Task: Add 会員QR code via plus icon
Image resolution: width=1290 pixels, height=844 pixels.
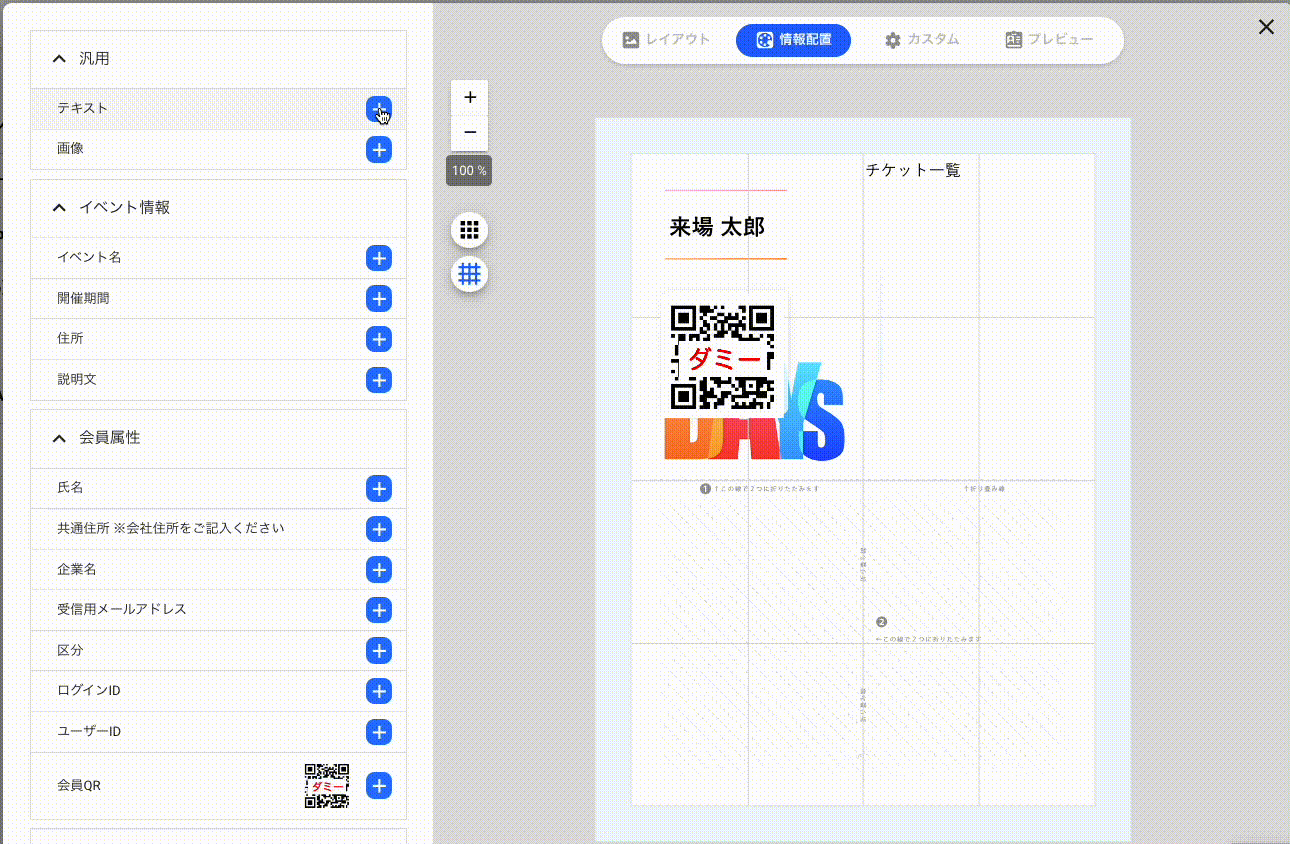Action: (x=378, y=786)
